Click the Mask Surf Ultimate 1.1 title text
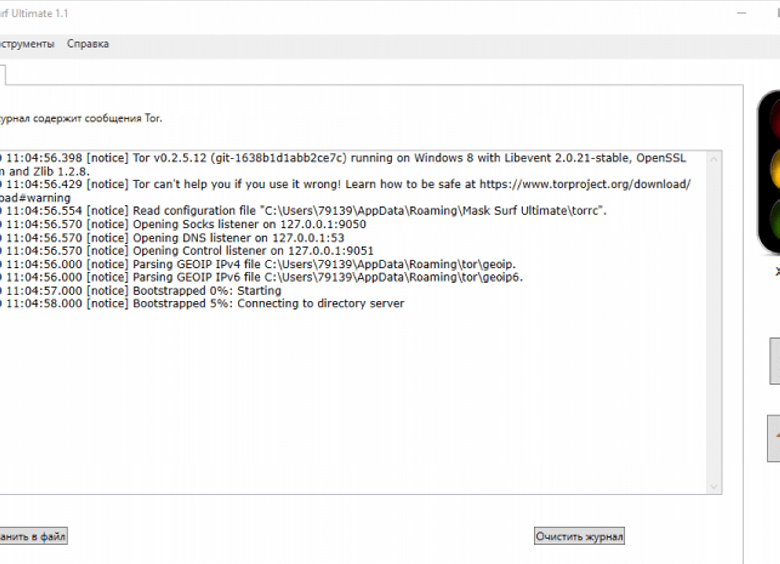780x564 pixels. 34,13
